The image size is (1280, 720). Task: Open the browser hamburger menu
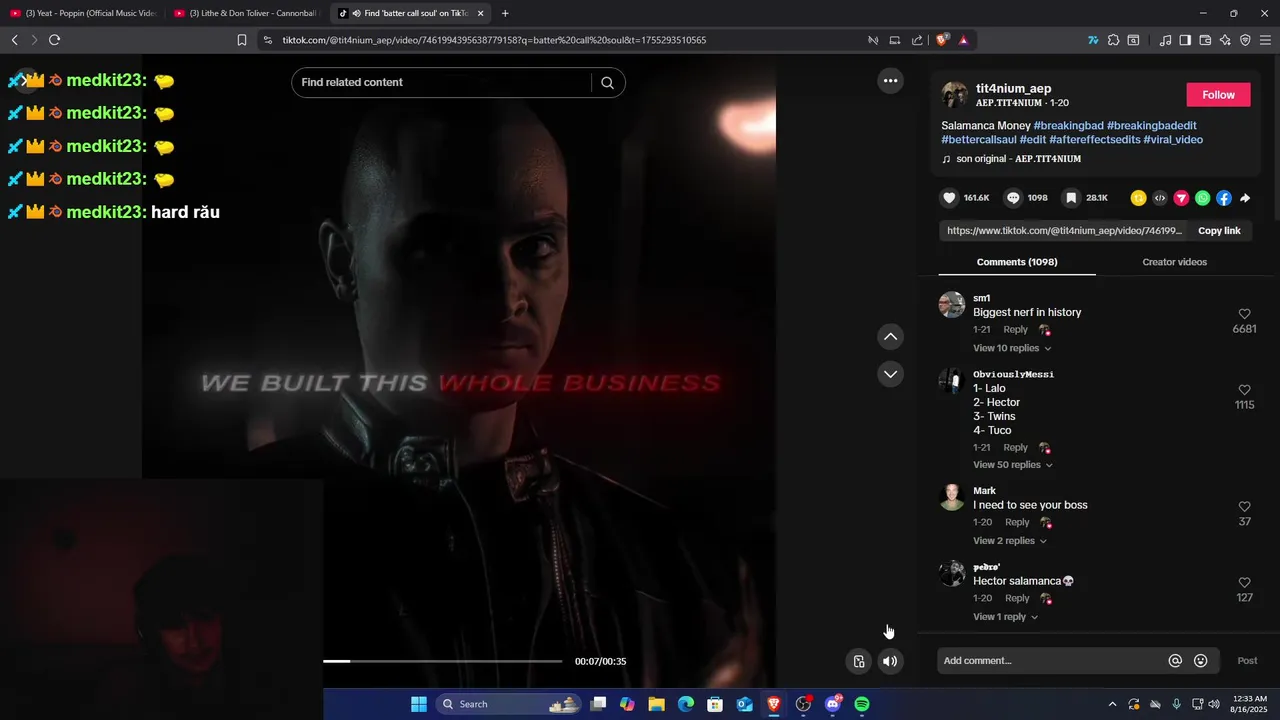[1265, 40]
